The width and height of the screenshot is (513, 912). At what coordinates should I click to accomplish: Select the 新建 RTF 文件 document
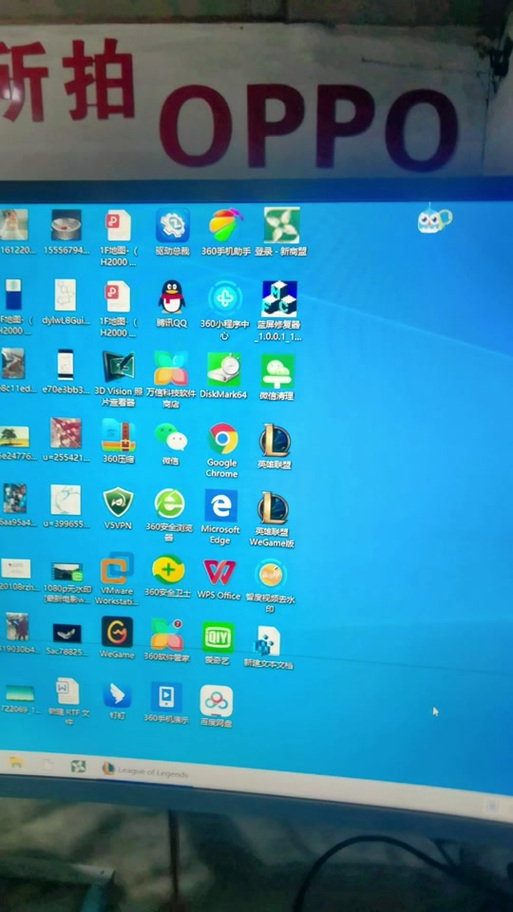(x=68, y=701)
